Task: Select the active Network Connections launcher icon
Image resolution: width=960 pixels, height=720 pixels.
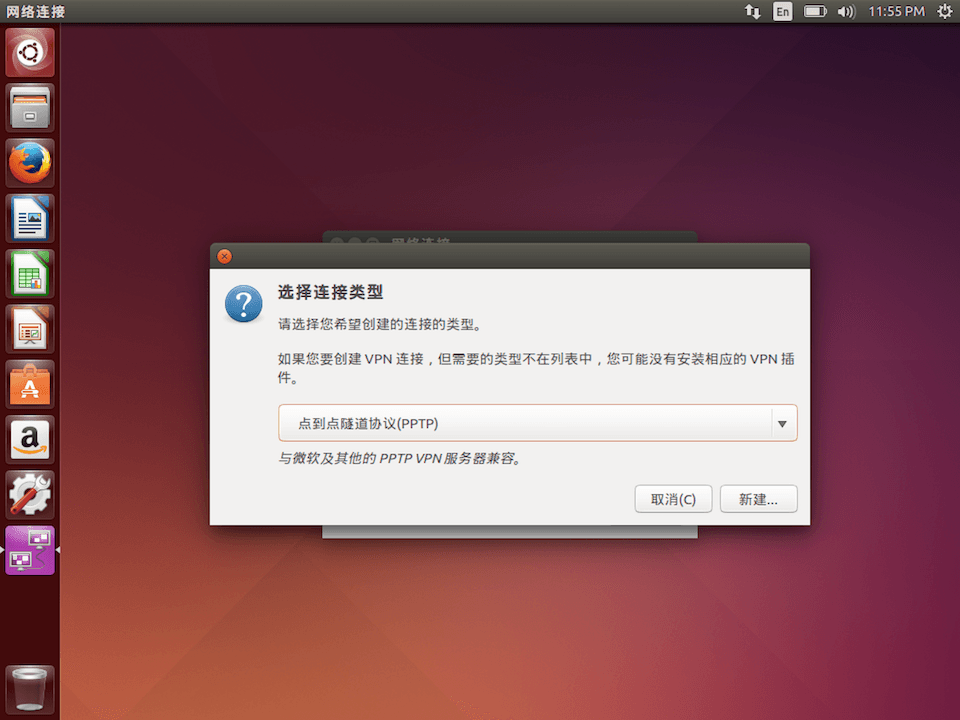Action: [x=29, y=549]
